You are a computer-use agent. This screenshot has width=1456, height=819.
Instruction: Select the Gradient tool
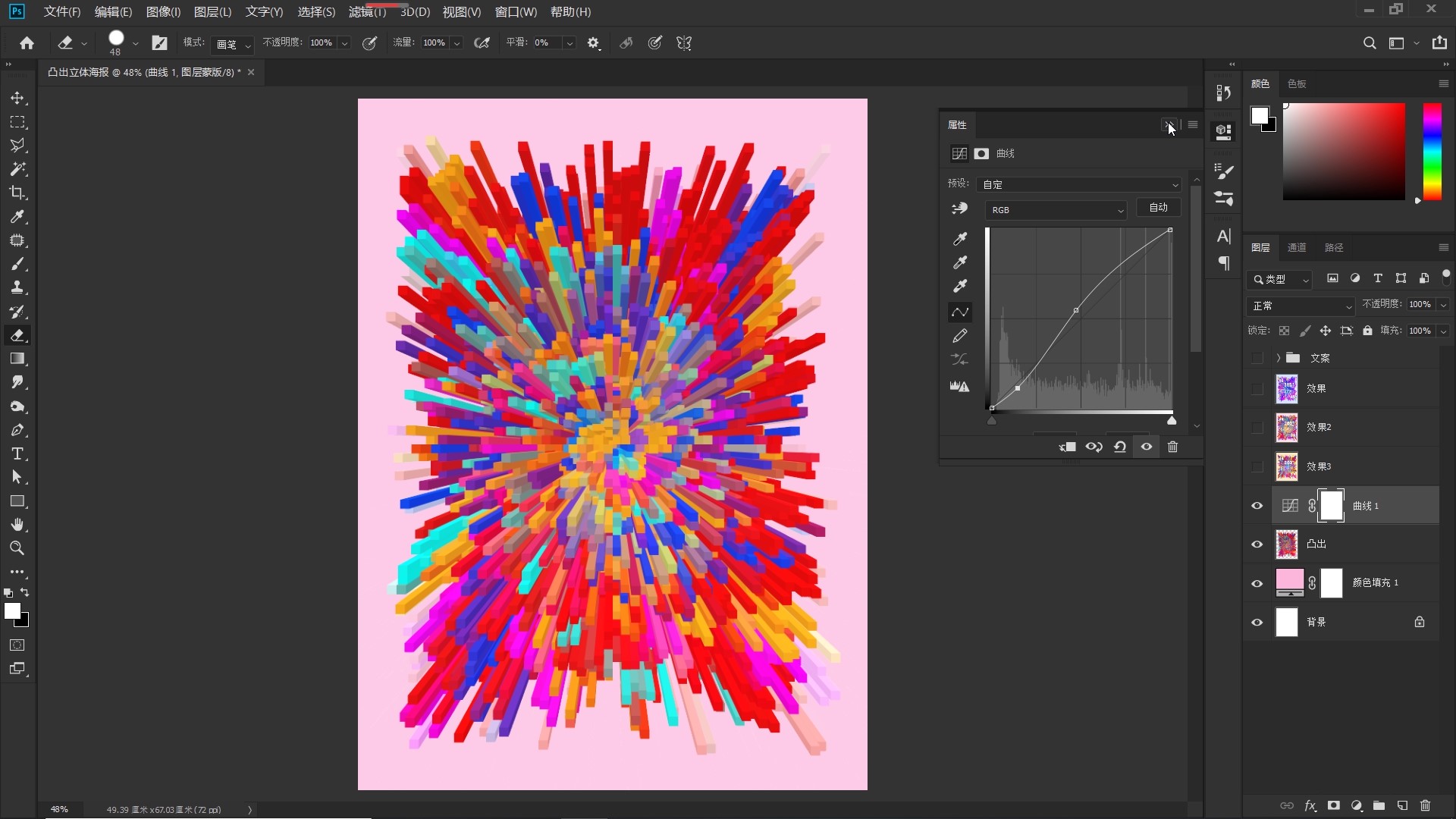(x=17, y=359)
